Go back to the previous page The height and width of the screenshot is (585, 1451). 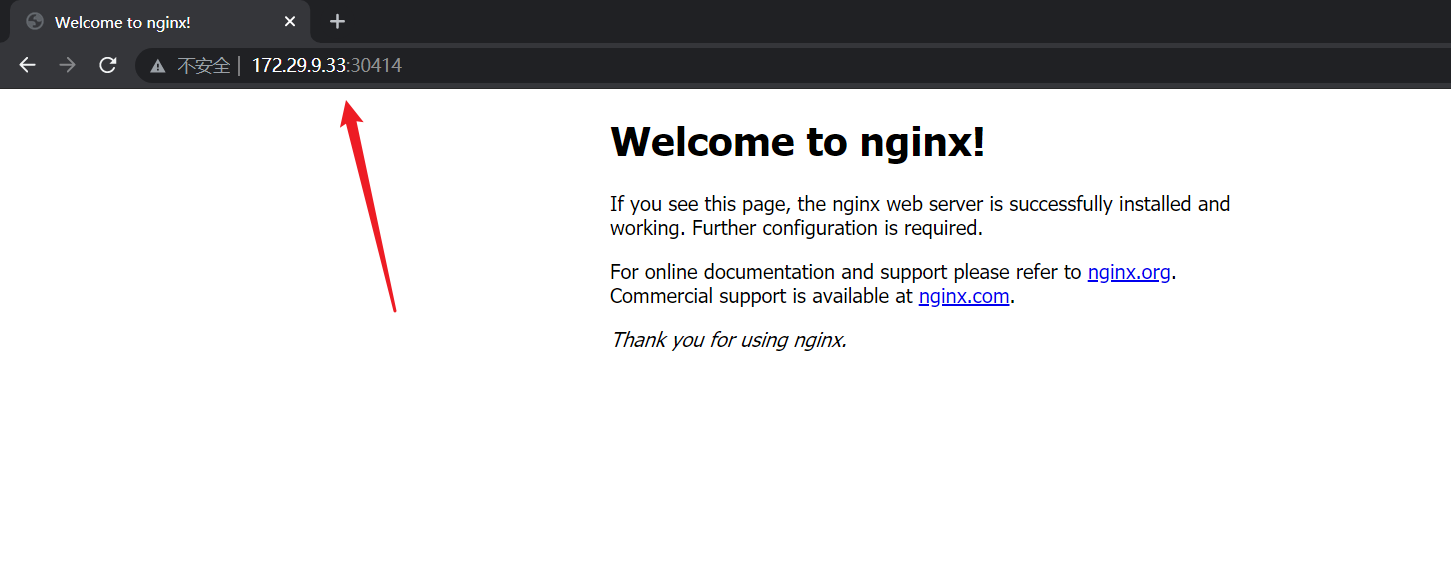pyautogui.click(x=27, y=65)
